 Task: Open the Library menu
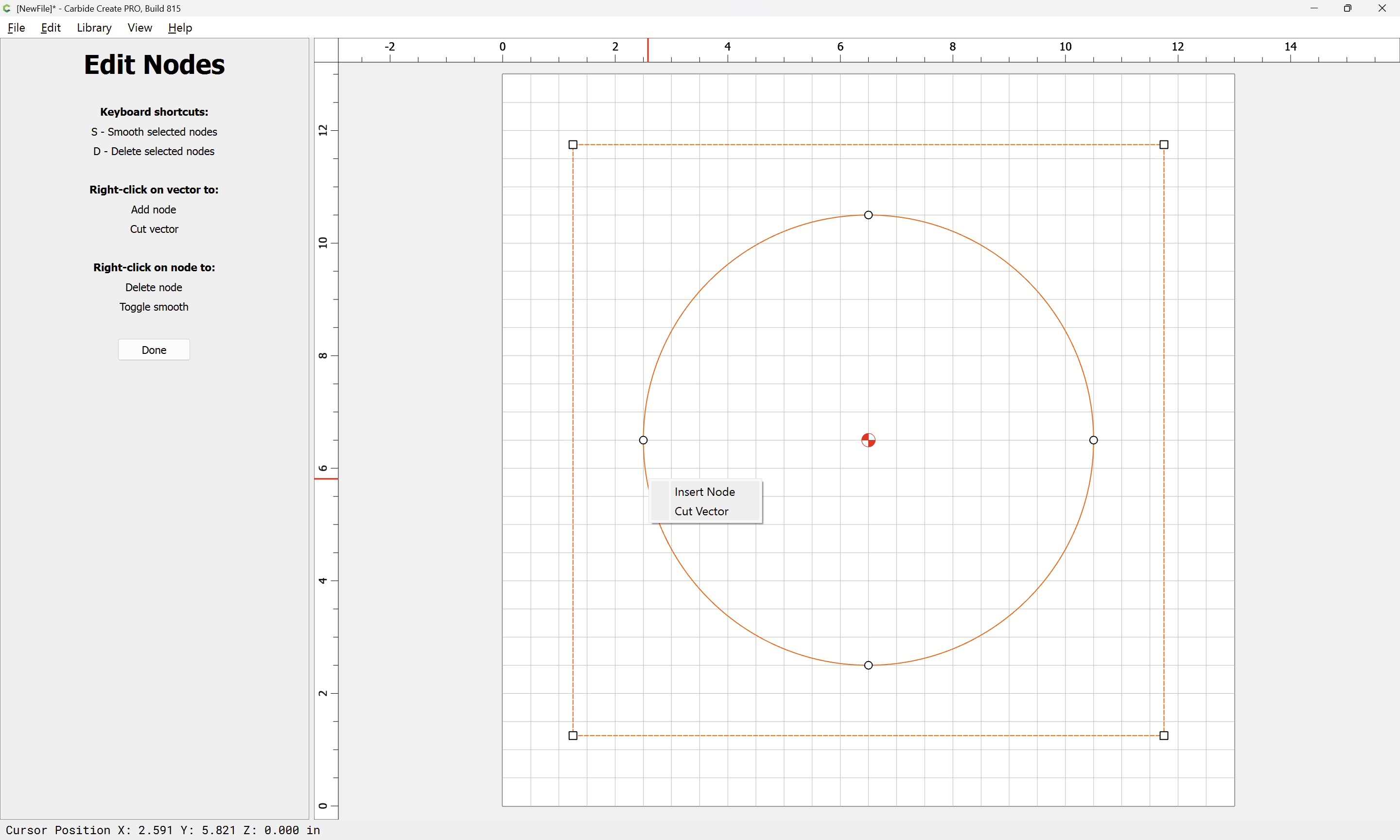[94, 28]
